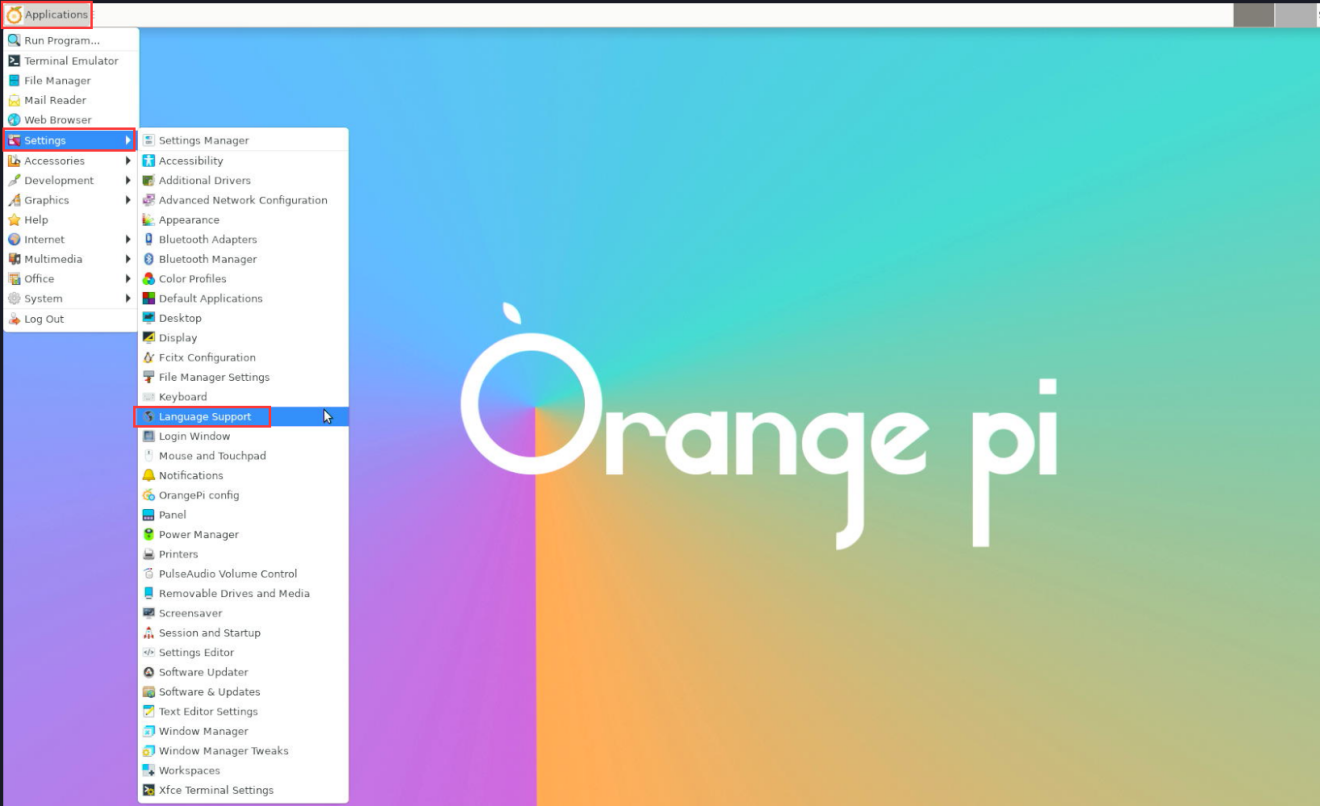Click the dark gray panel box top-right

coord(1254,15)
